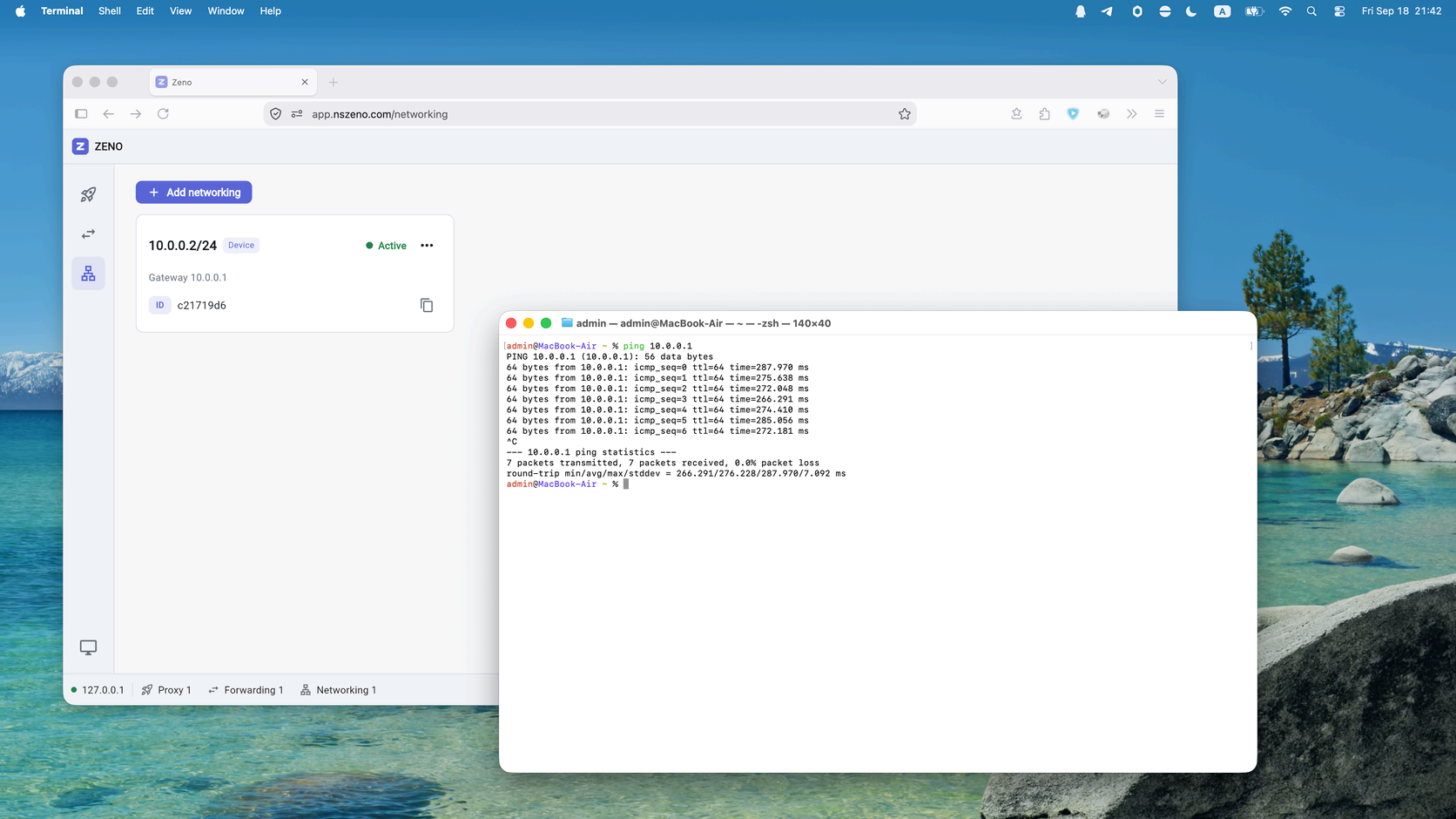Open the Forwarding arrows icon in sidebar
The height and width of the screenshot is (819, 1456).
click(x=88, y=234)
